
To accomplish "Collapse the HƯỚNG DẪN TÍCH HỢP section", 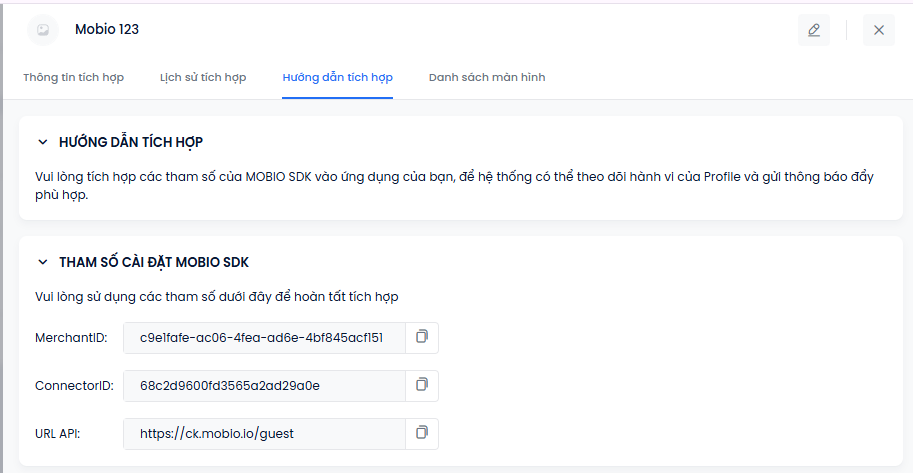I will pos(43,142).
